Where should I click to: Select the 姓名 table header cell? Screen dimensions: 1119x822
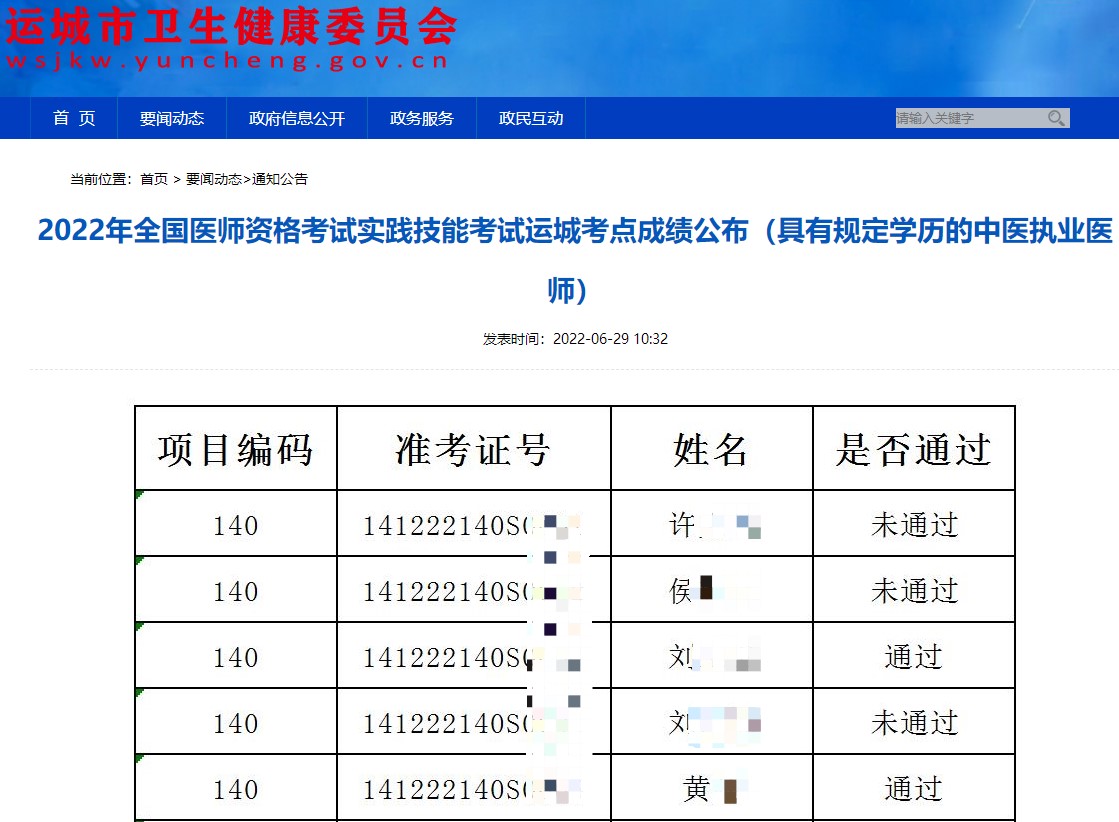[x=711, y=449]
